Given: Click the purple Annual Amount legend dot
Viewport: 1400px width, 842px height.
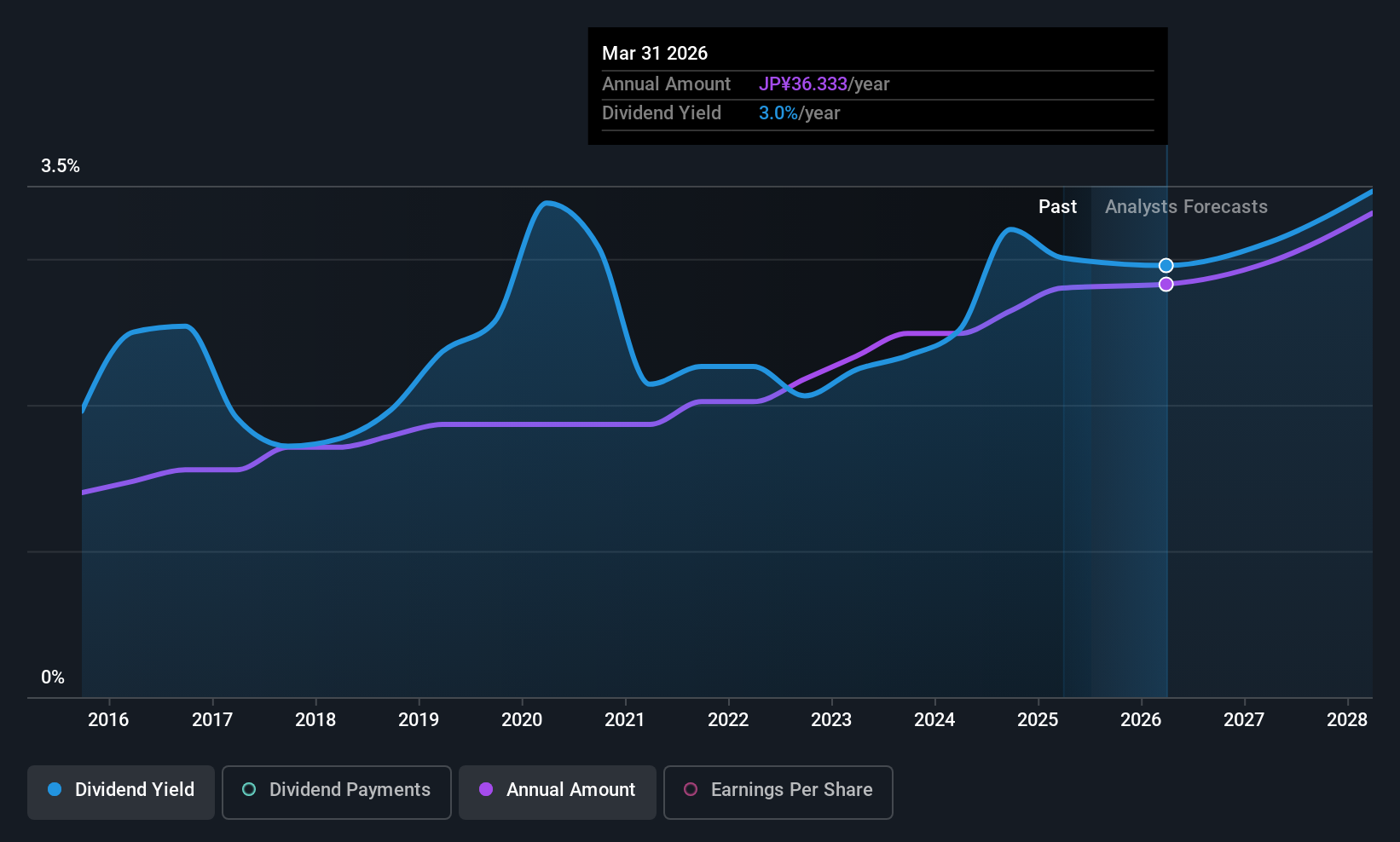Looking at the screenshot, I should pos(486,789).
